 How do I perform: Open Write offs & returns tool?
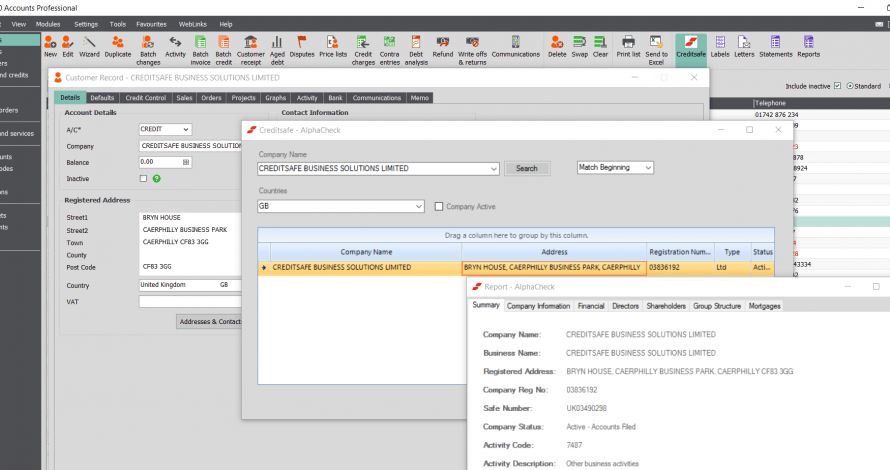pyautogui.click(x=472, y=50)
